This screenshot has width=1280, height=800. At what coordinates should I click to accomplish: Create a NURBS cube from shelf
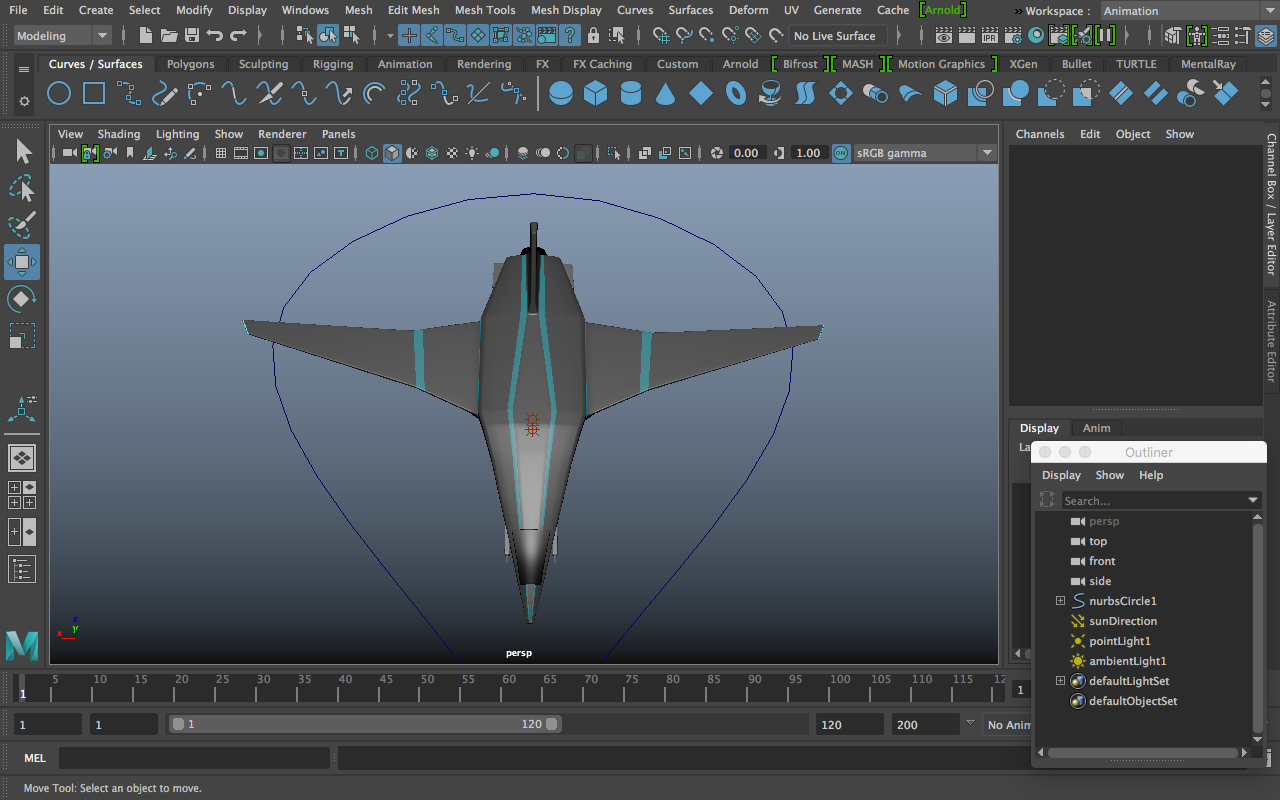pos(596,94)
